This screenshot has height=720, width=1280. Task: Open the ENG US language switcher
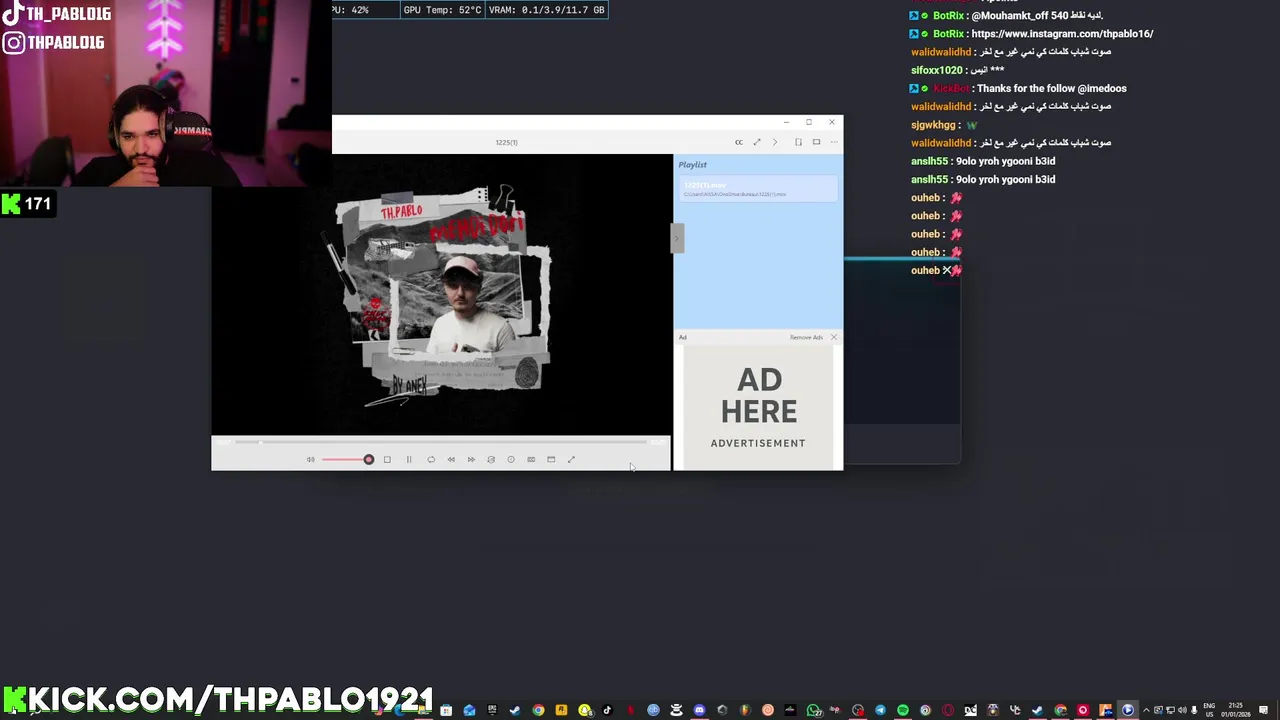pyautogui.click(x=1209, y=711)
